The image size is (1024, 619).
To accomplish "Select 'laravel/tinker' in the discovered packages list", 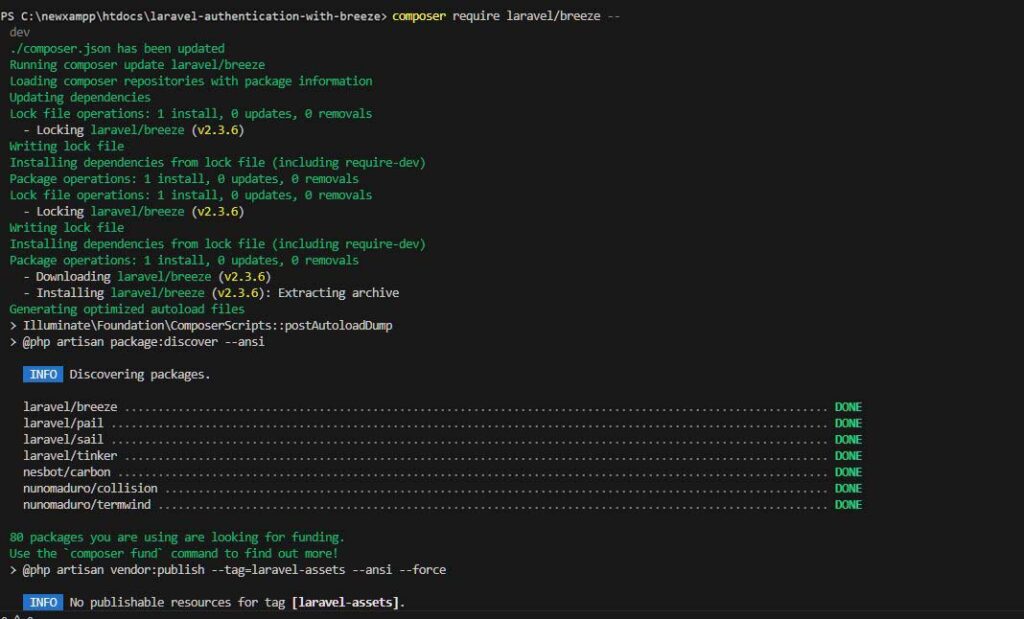I will click(x=70, y=456).
